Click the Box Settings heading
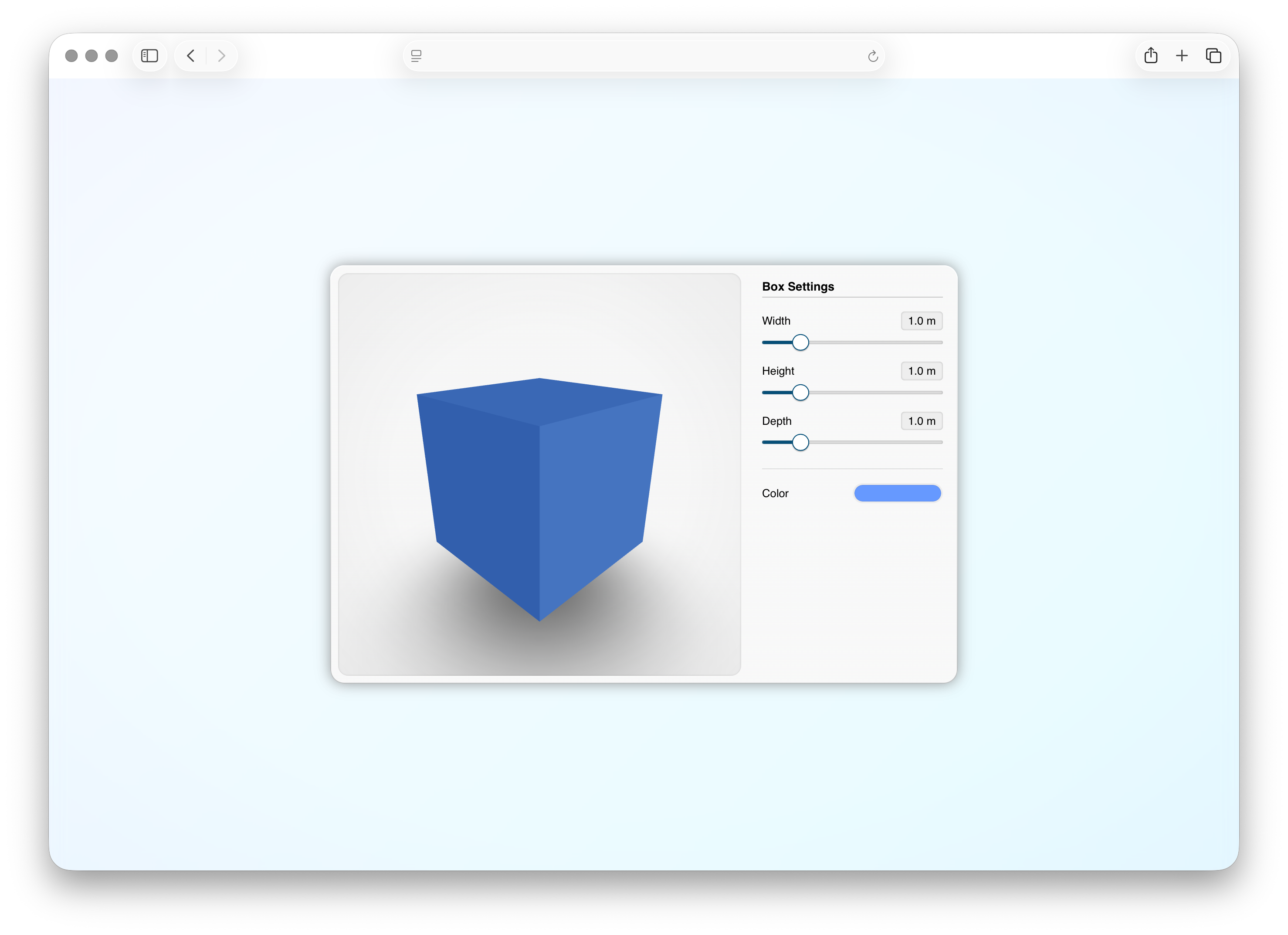This screenshot has width=1288, height=935. 798,287
